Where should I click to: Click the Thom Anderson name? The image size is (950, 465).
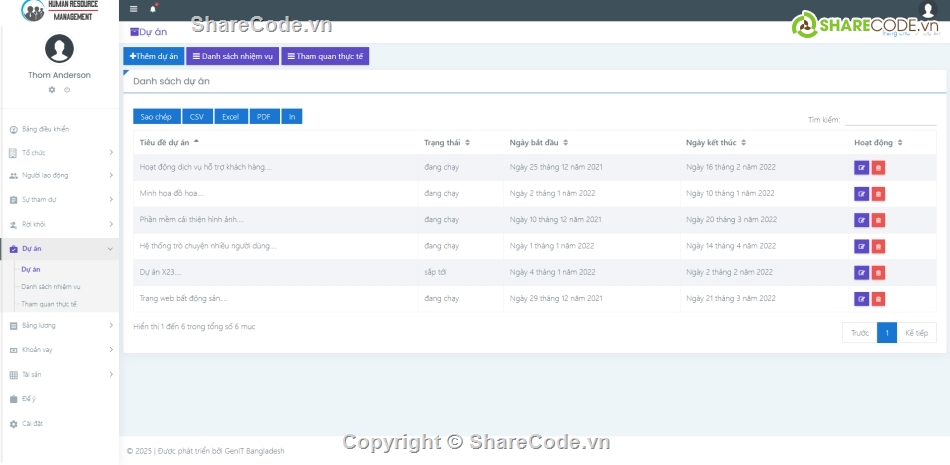tap(59, 75)
